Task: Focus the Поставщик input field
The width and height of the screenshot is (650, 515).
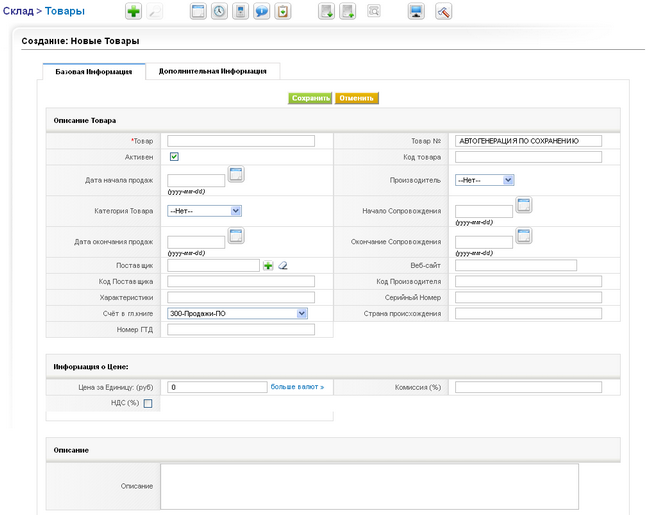Action: pos(213,265)
